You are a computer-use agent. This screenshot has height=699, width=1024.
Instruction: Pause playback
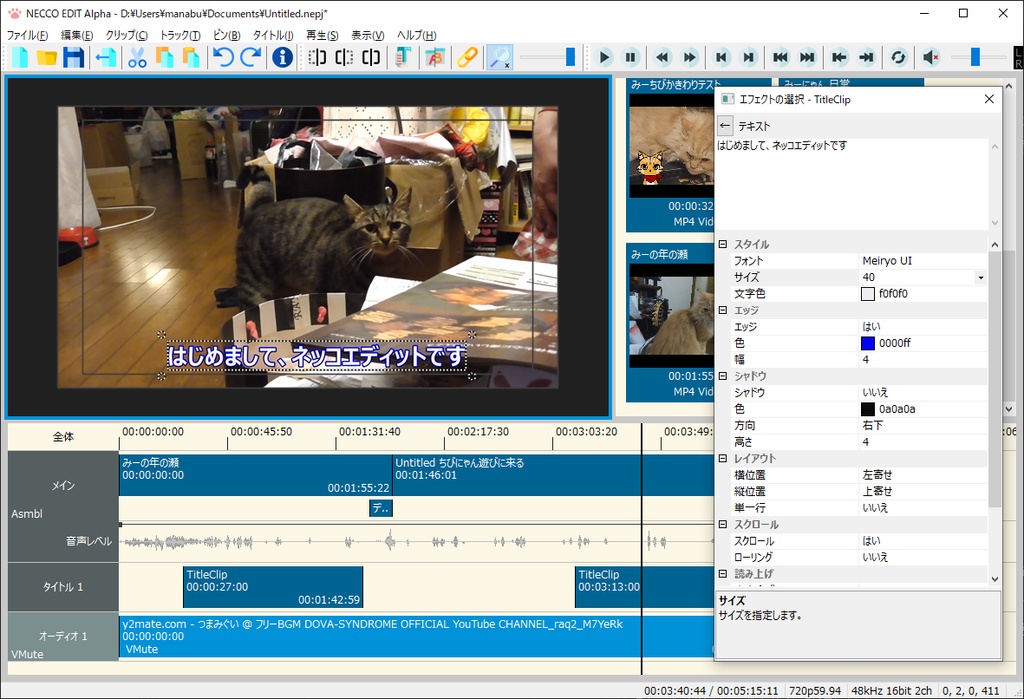pyautogui.click(x=631, y=57)
